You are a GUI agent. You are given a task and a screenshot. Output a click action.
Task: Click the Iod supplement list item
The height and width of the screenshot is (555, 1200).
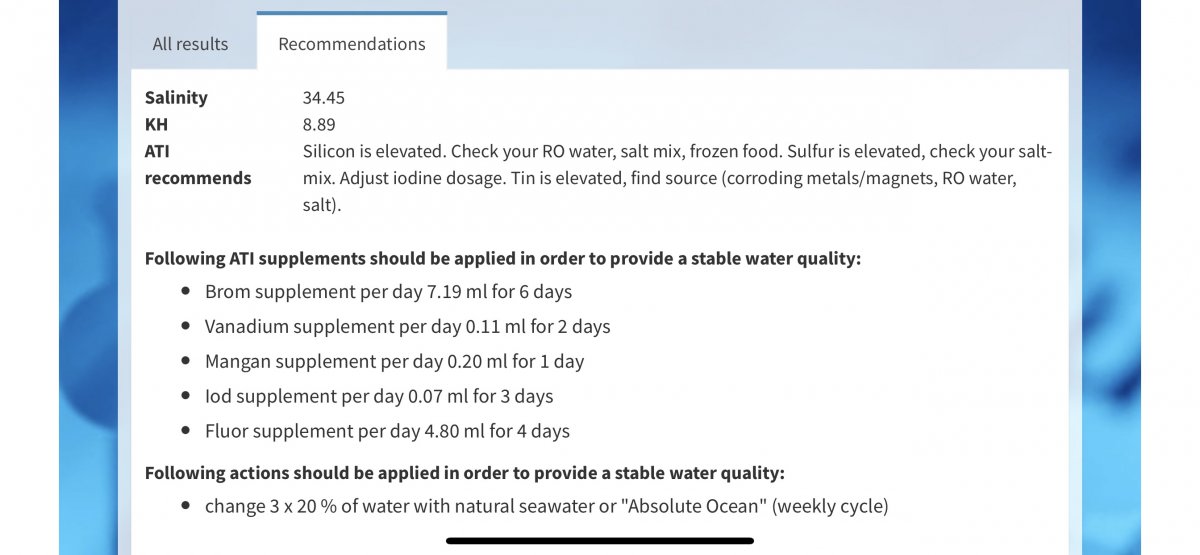click(378, 396)
